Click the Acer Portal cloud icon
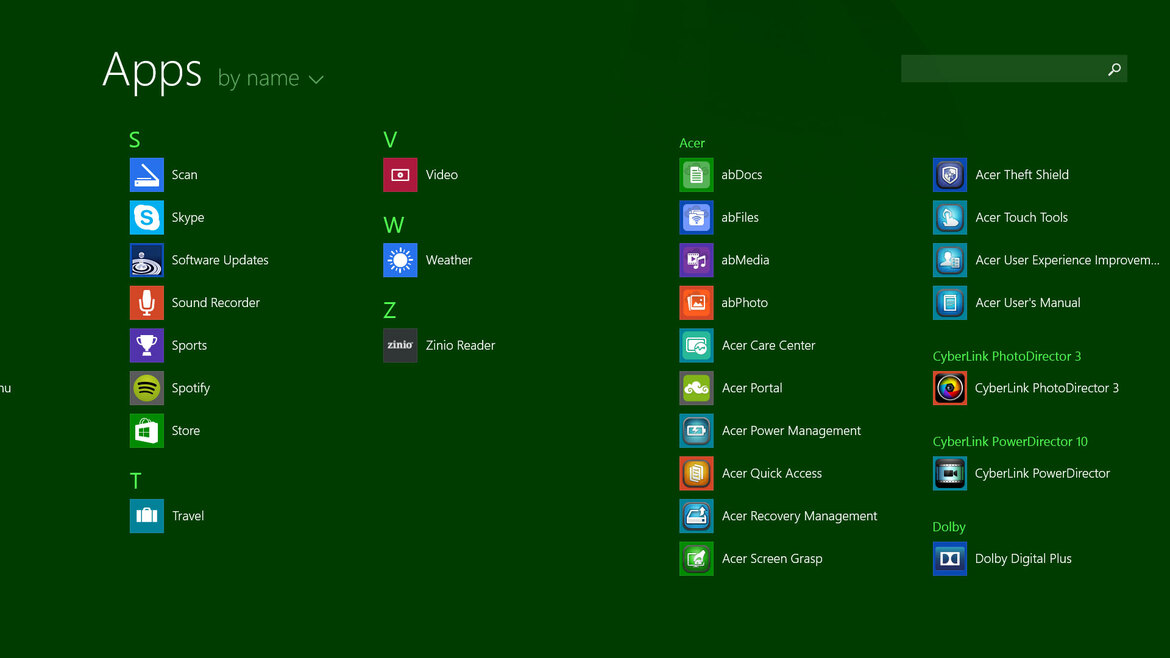This screenshot has width=1170, height=658. [x=696, y=388]
